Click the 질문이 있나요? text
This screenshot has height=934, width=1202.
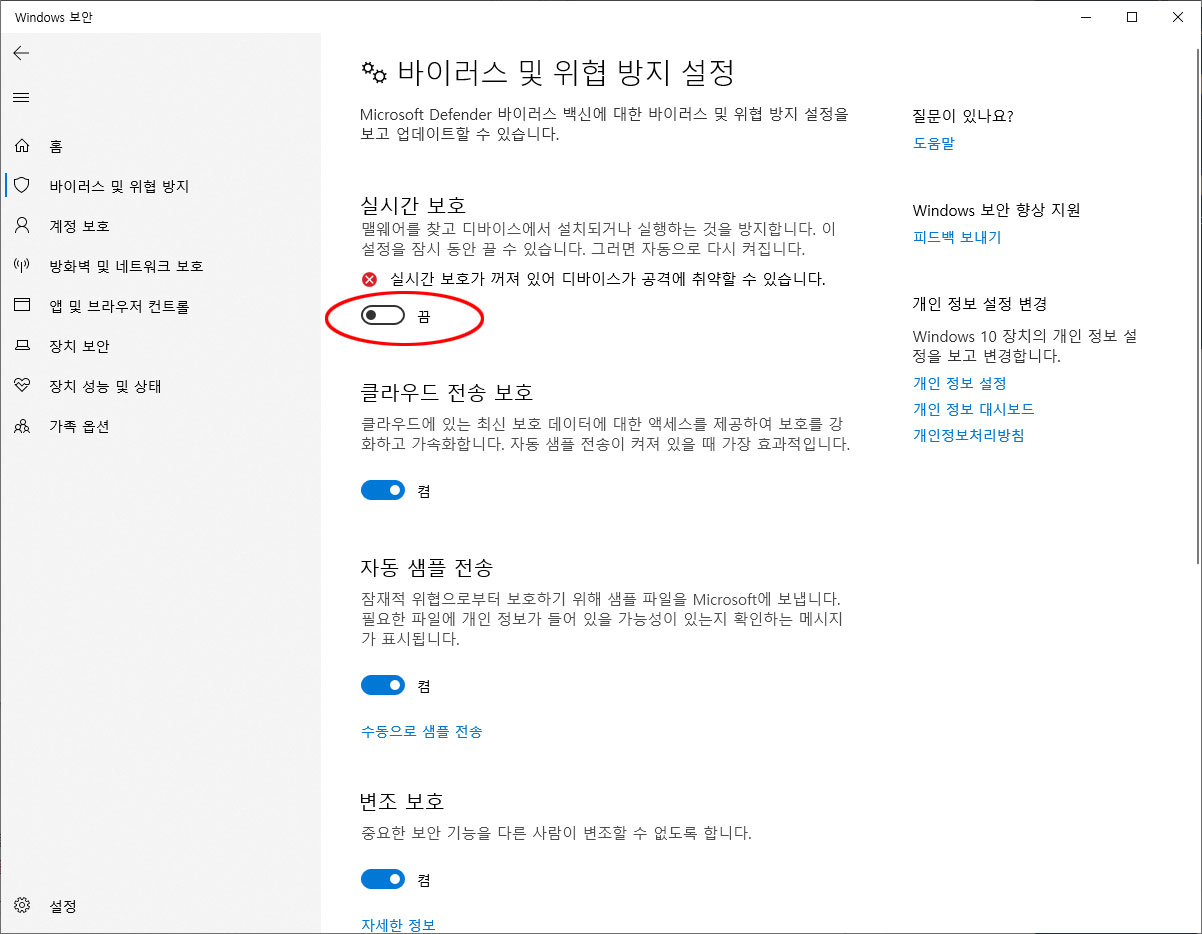coord(963,116)
